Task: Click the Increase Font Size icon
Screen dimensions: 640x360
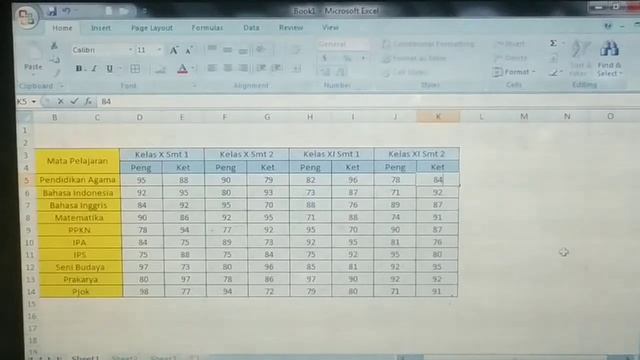Action: pyautogui.click(x=173, y=50)
